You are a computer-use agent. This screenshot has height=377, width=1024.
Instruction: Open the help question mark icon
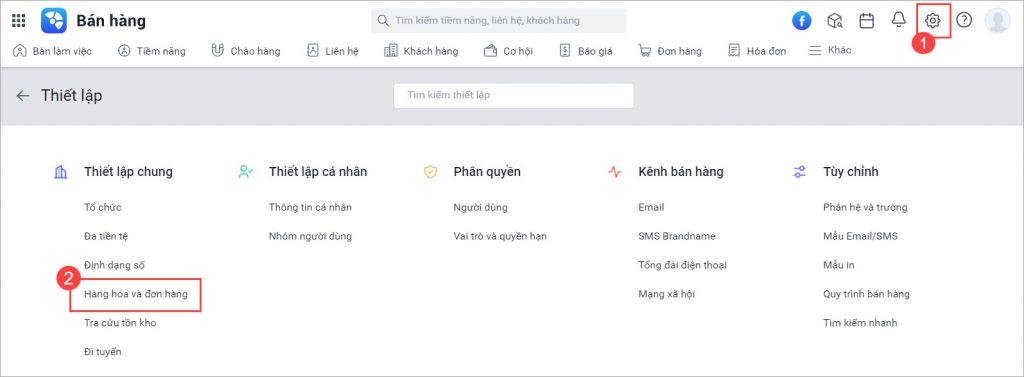(x=964, y=20)
